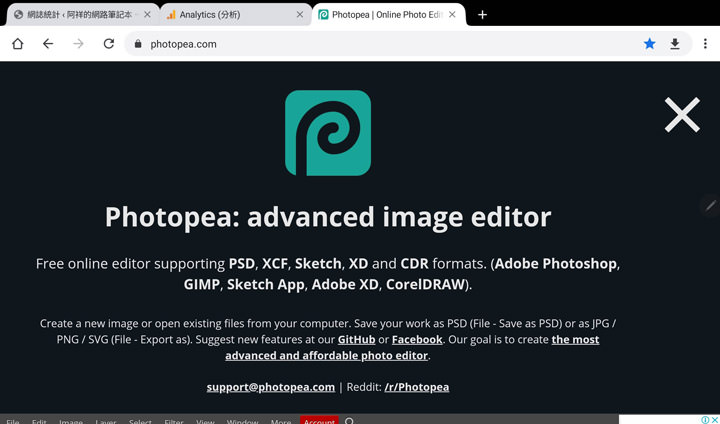
Task: Open the Image menu
Action: pos(71,421)
